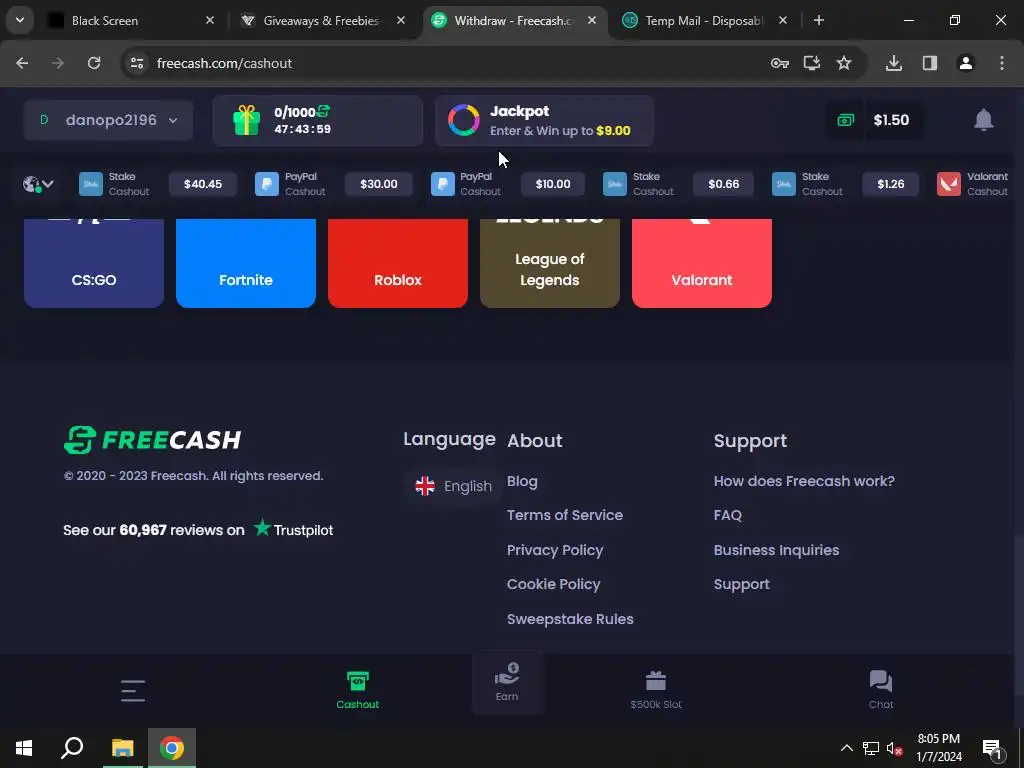1024x768 pixels.
Task: Open the Chrome profile icon
Action: point(966,63)
